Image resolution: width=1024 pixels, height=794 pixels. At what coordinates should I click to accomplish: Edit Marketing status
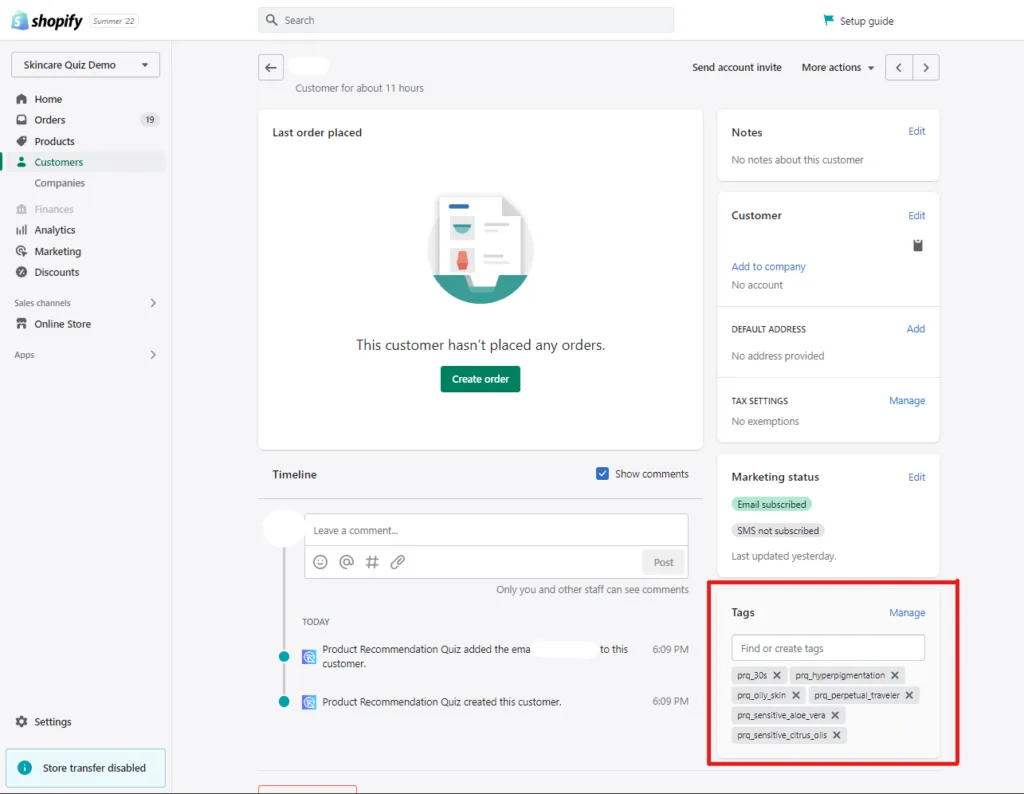click(916, 477)
